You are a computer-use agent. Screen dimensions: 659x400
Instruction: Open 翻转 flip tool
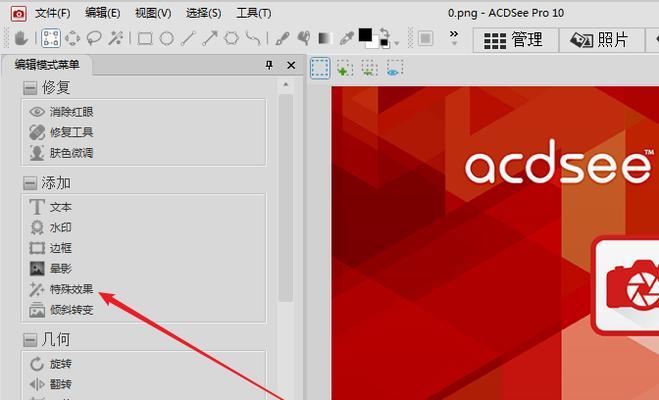coord(50,384)
